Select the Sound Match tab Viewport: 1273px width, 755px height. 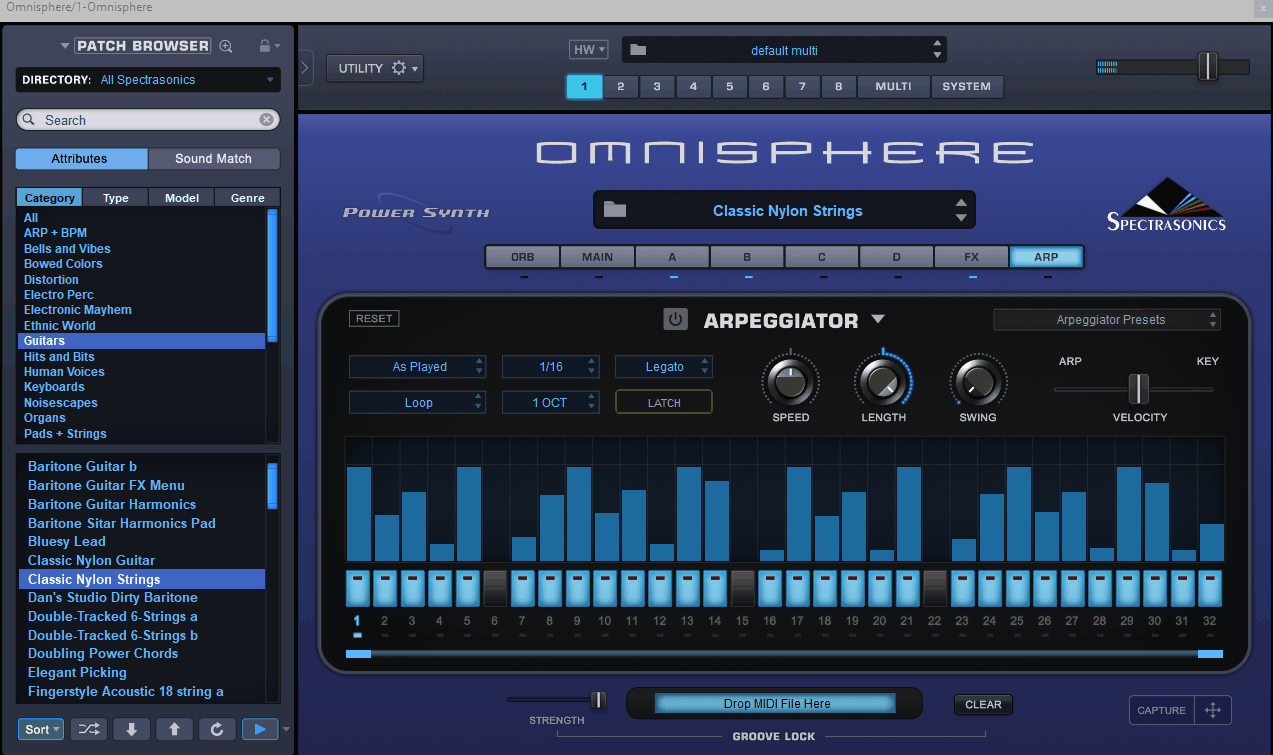(214, 159)
